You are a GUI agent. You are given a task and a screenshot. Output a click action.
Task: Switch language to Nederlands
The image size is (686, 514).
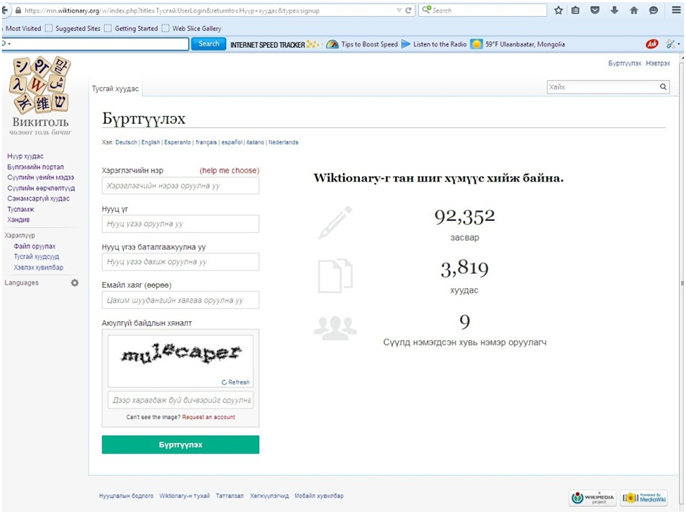click(x=283, y=143)
